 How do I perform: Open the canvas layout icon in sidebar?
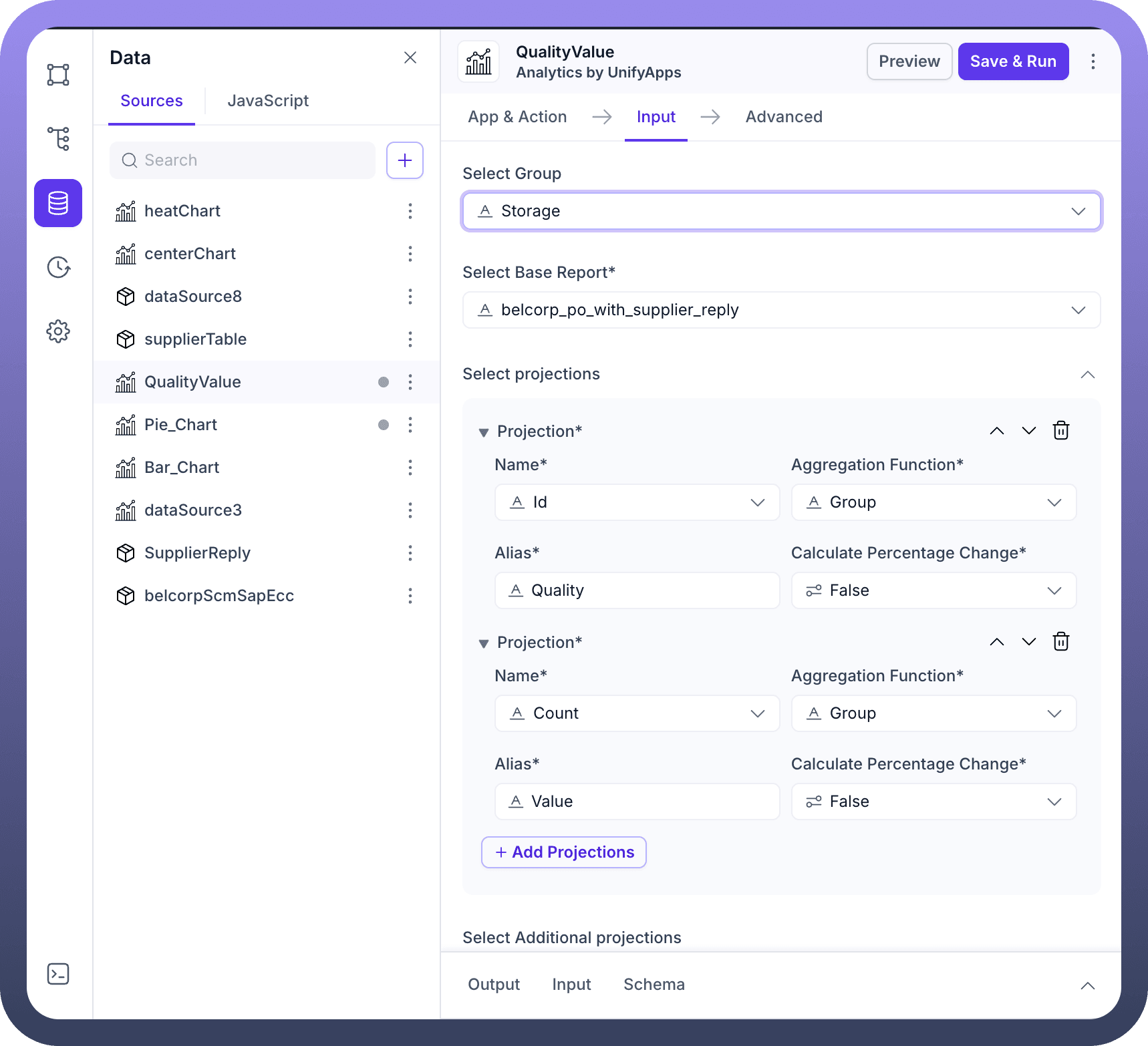[58, 75]
